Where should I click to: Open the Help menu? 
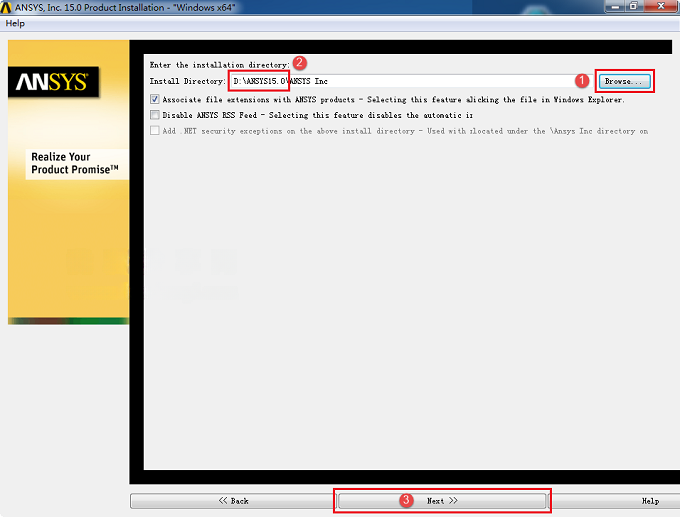click(x=15, y=23)
